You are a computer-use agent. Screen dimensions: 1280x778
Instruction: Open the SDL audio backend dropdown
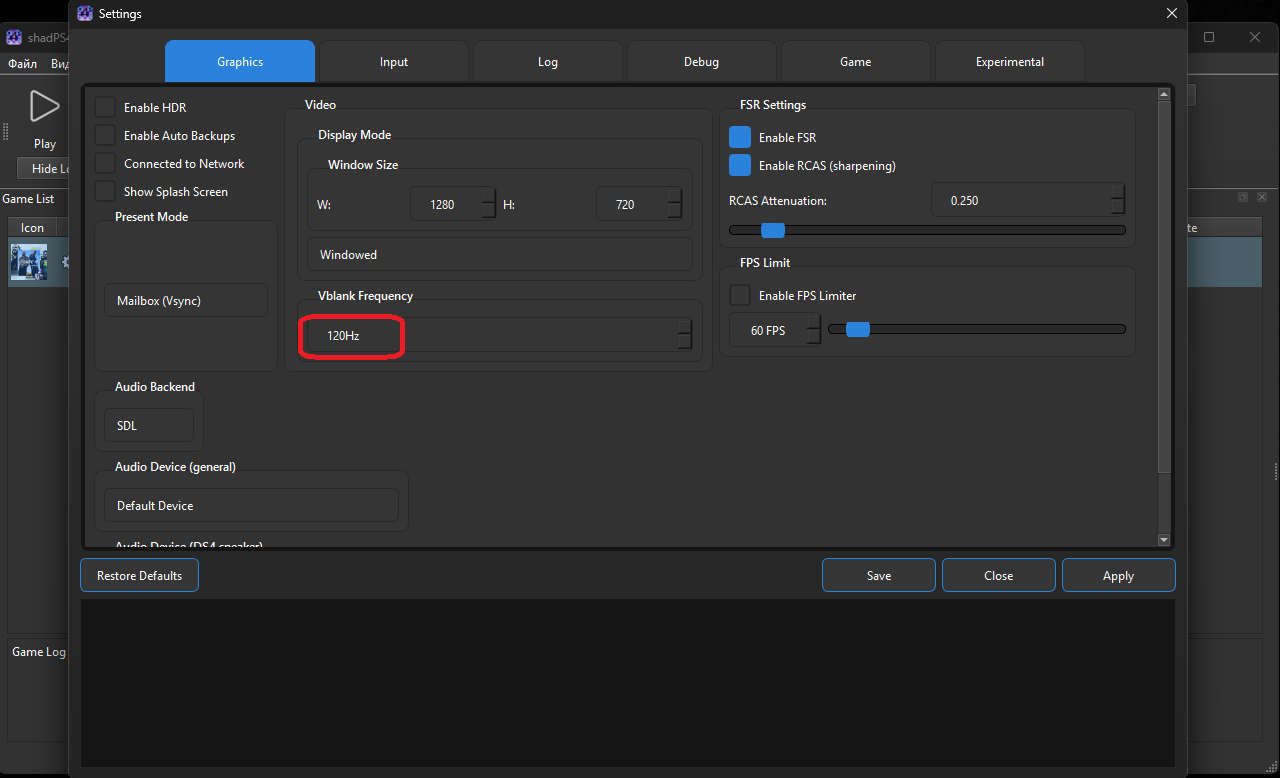(x=149, y=425)
